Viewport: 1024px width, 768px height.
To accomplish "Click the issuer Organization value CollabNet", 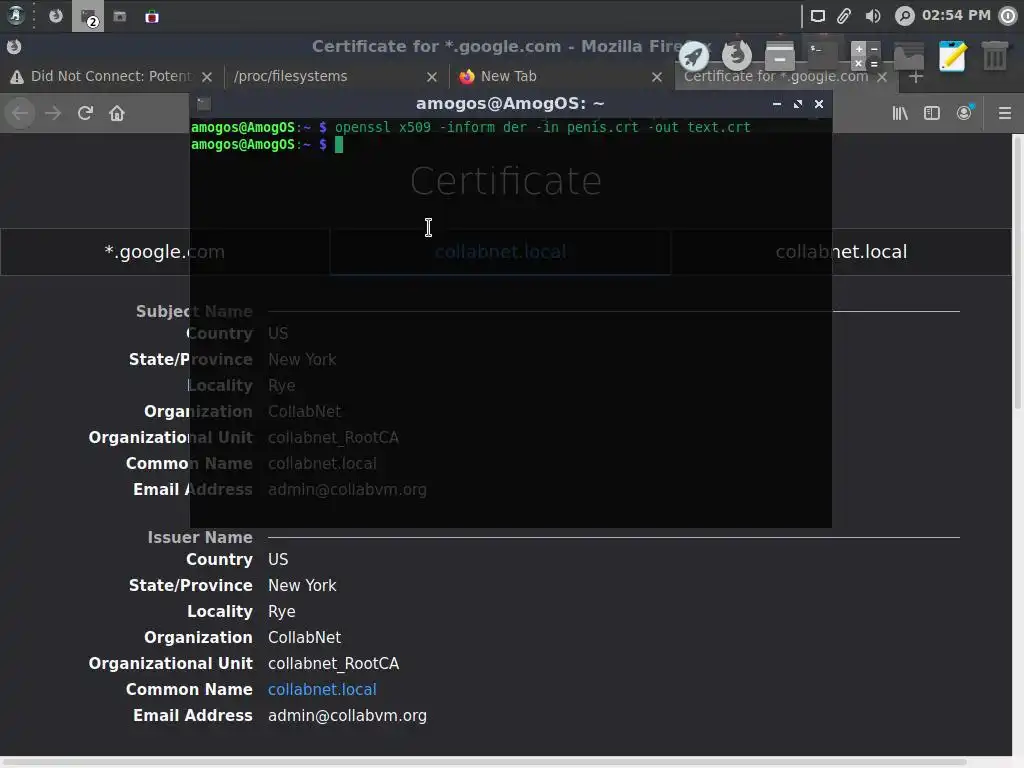I will coord(304,637).
